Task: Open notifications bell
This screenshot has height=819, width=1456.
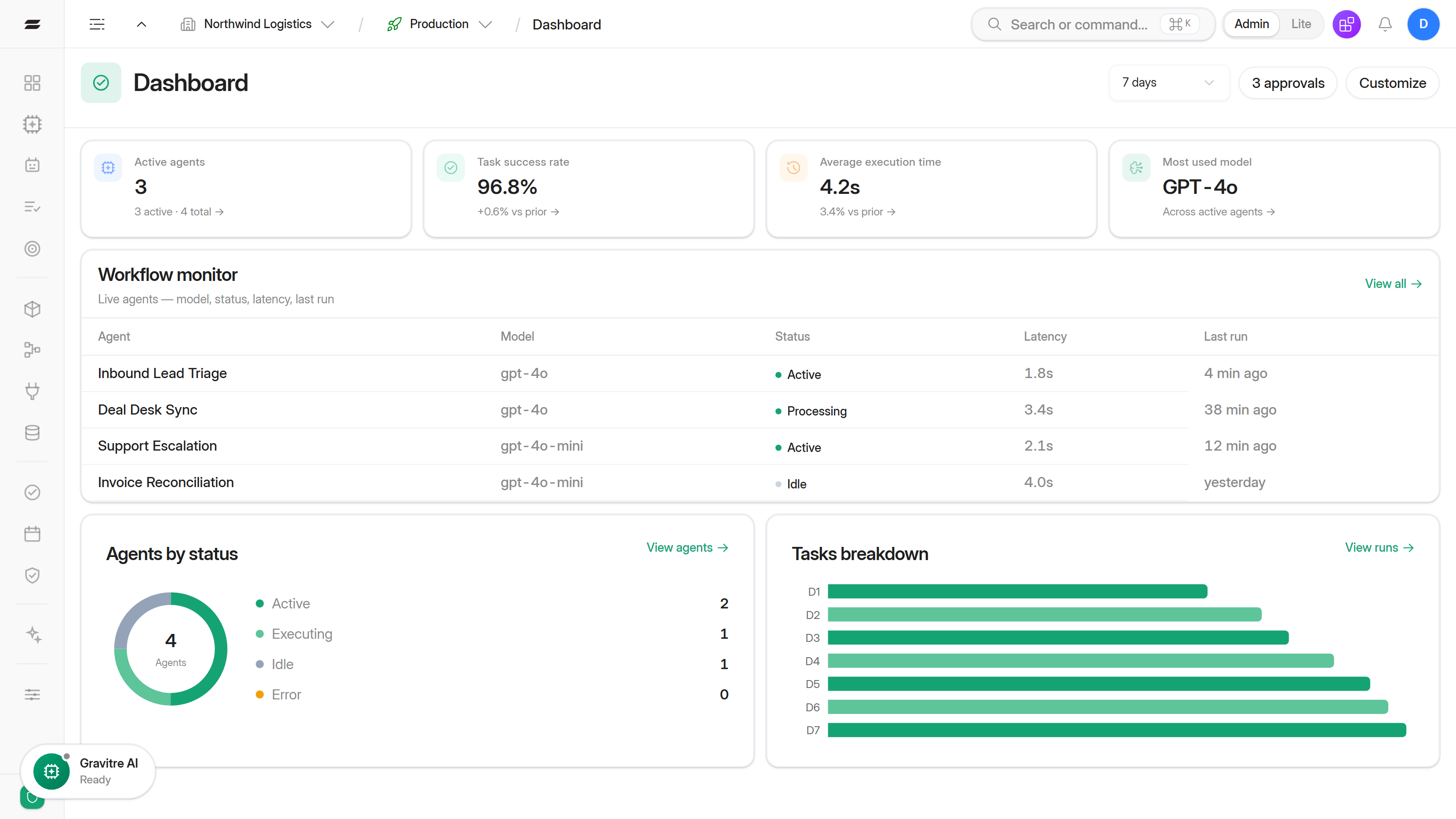Action: tap(1385, 24)
